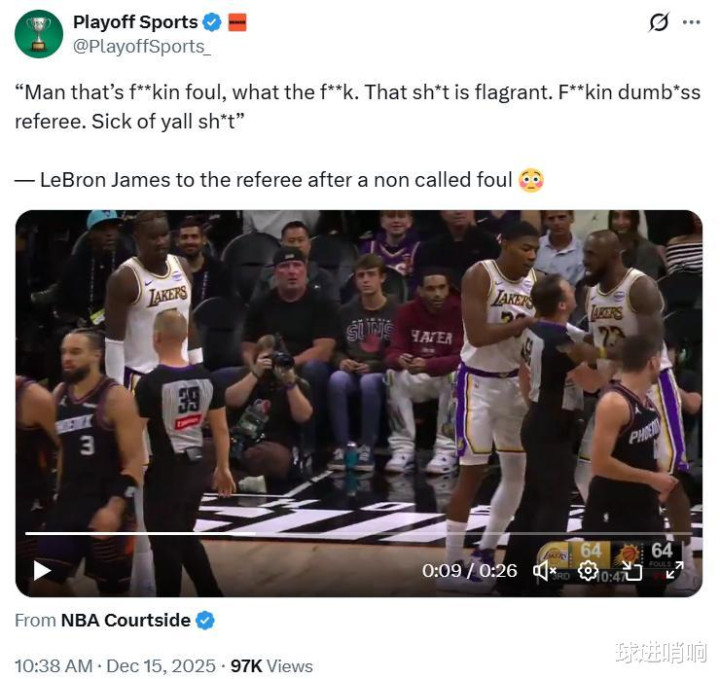Open the Playoff Sports trophy avatar
The width and height of the screenshot is (720, 679).
coord(39,34)
